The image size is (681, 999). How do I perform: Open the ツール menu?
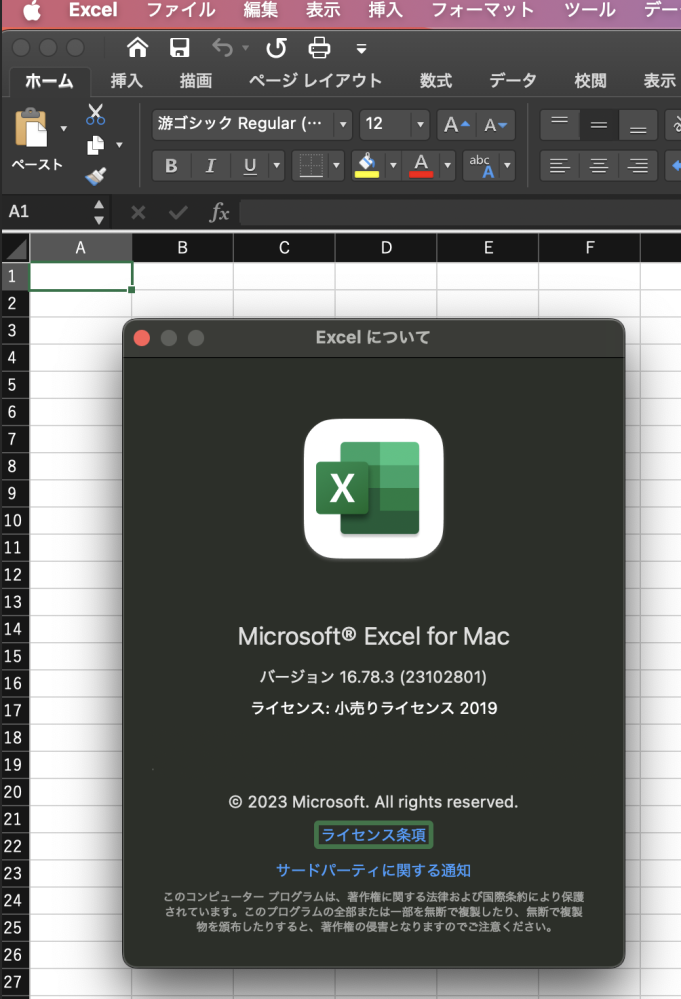coord(590,10)
